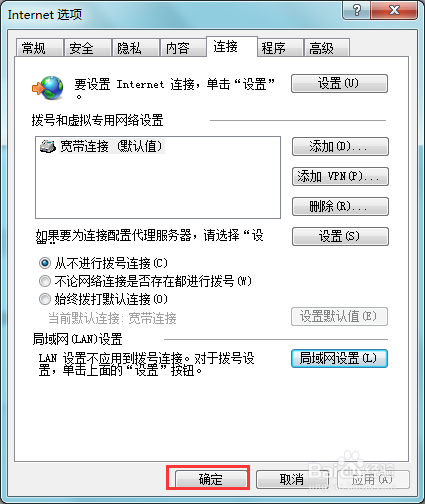Open the 高级 tab
Image resolution: width=425 pixels, height=504 pixels.
(327, 48)
